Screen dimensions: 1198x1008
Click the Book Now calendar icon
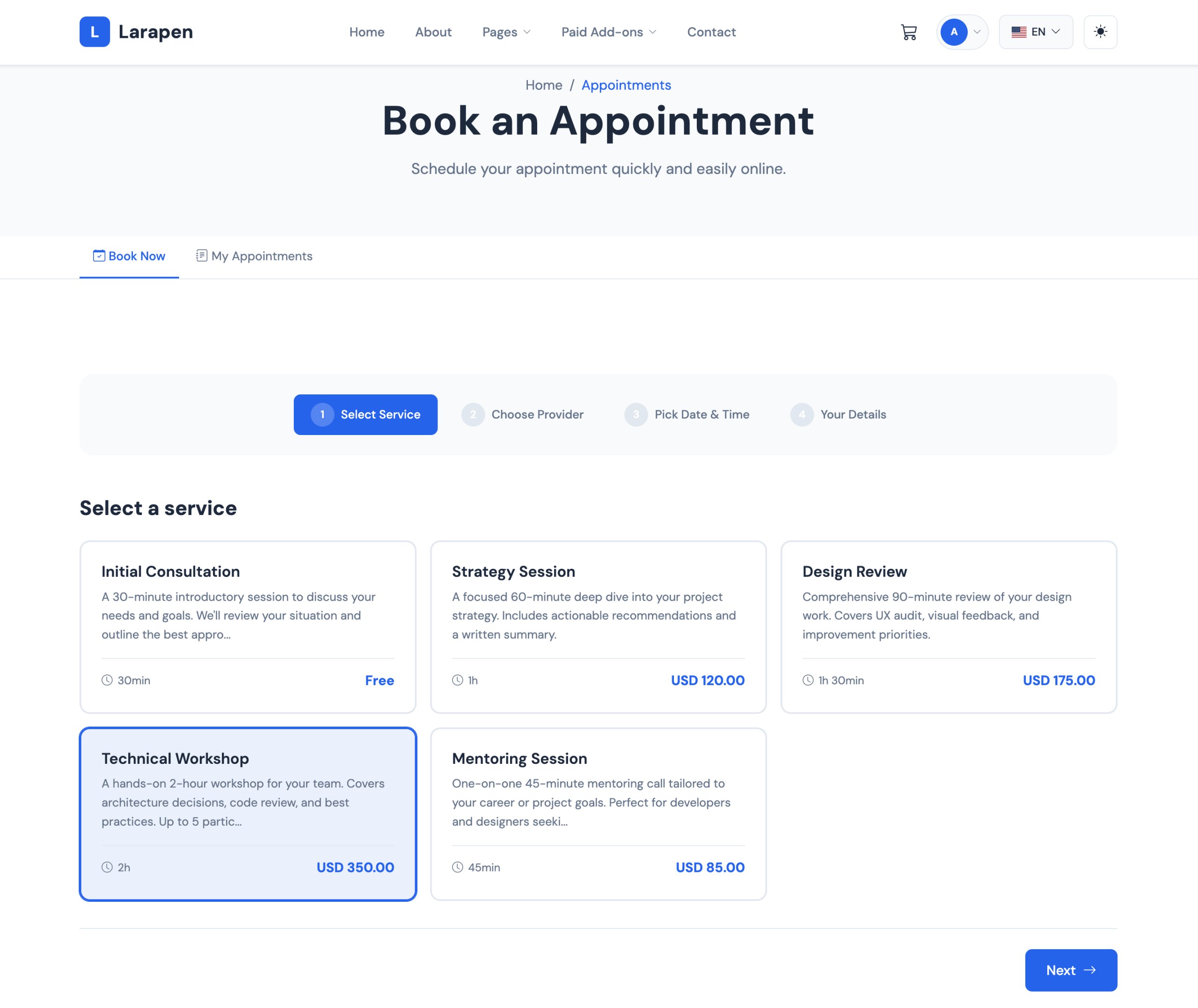pyautogui.click(x=99, y=255)
